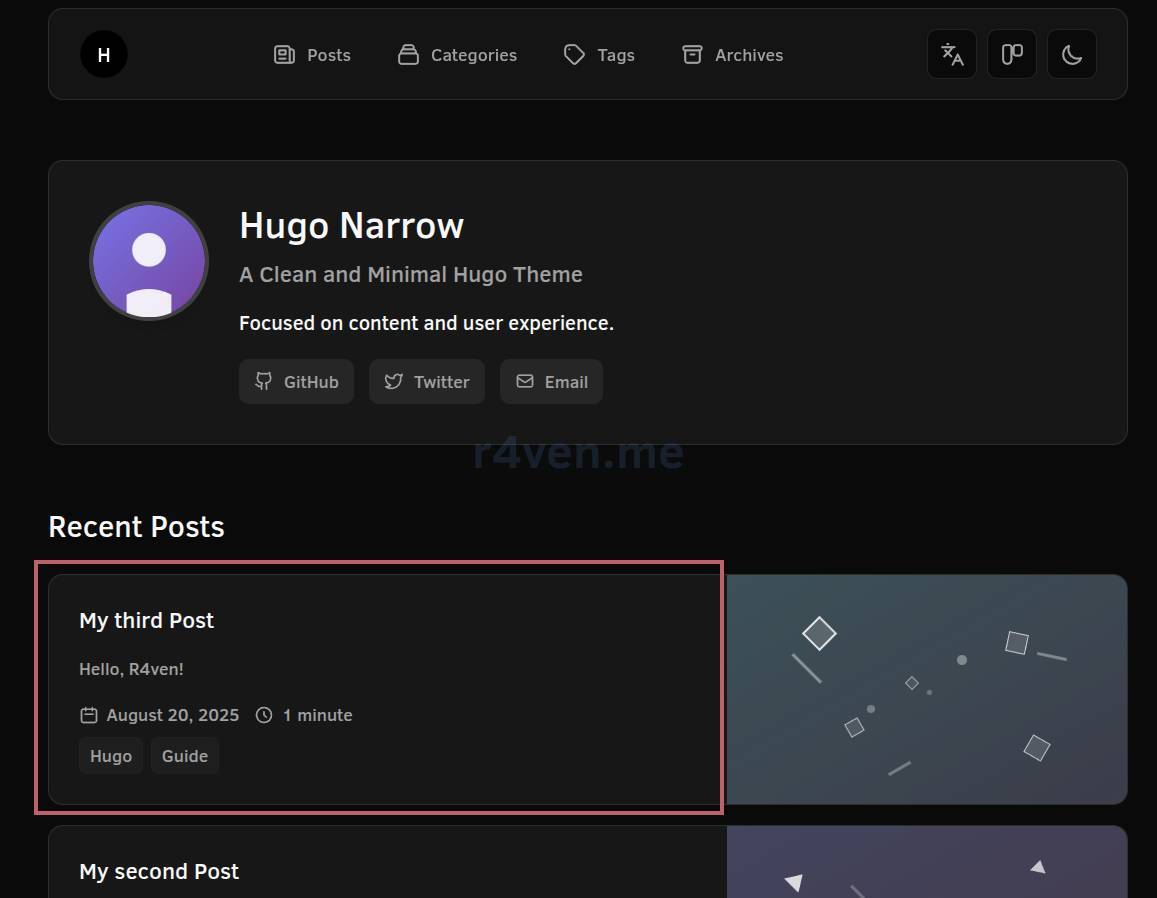Click the purple profile avatar
Screen dimensions: 1157x898
click(x=149, y=261)
